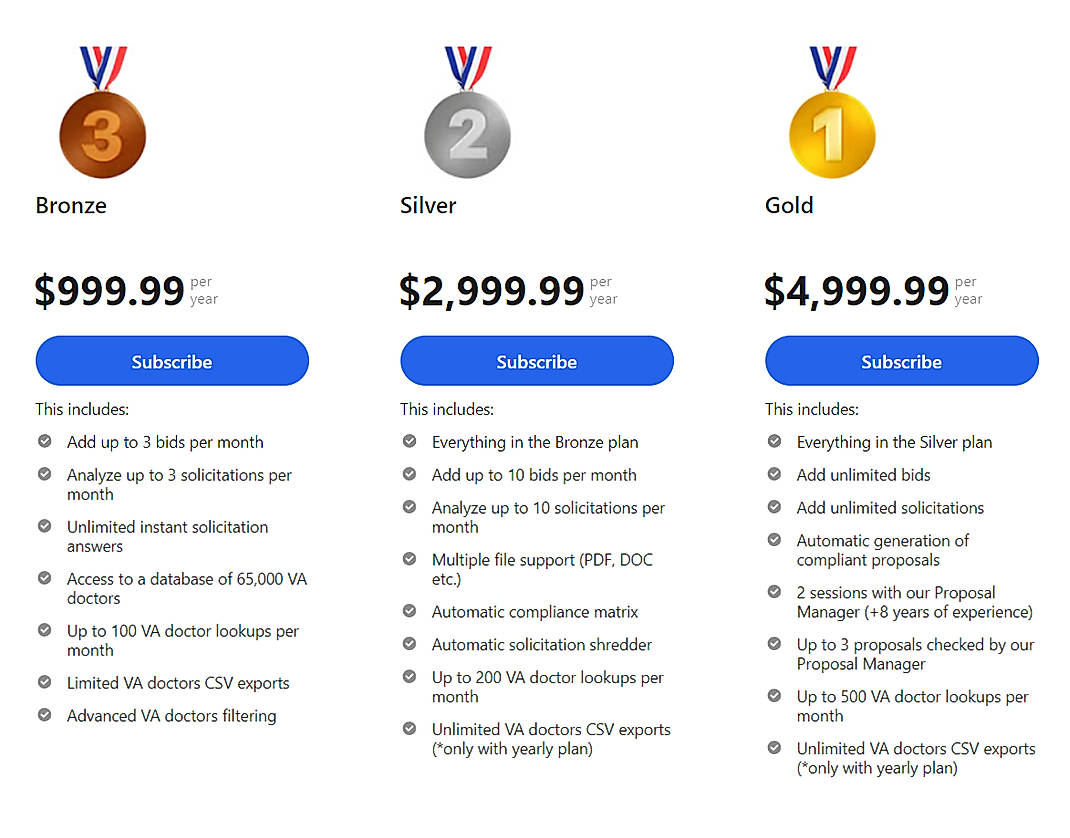Screen dimensions: 1070x838
Task: Click Subscribe under the Silver plan
Action: (x=536, y=361)
